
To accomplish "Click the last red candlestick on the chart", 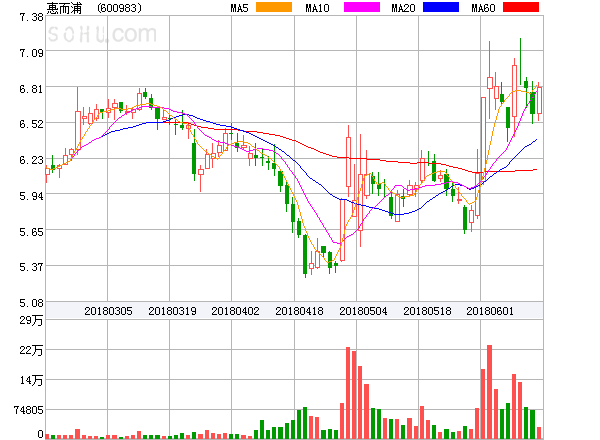I will tap(540, 100).
